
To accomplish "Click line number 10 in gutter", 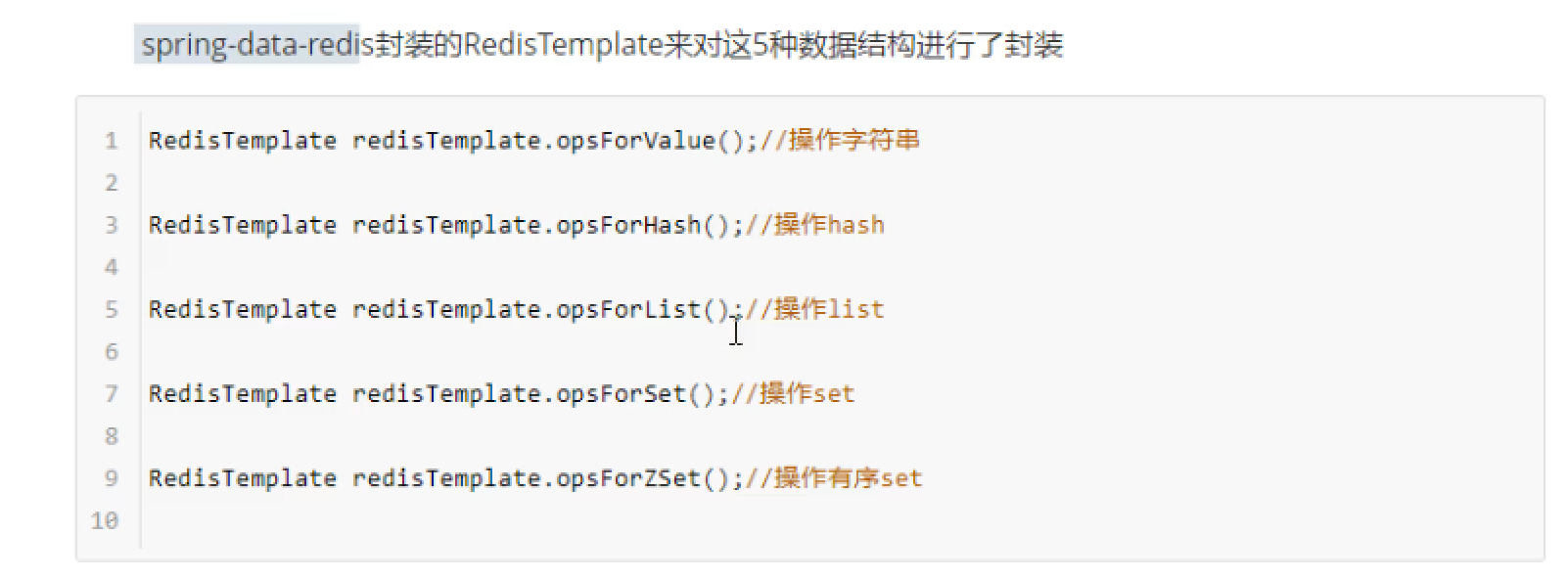I will coord(105,520).
